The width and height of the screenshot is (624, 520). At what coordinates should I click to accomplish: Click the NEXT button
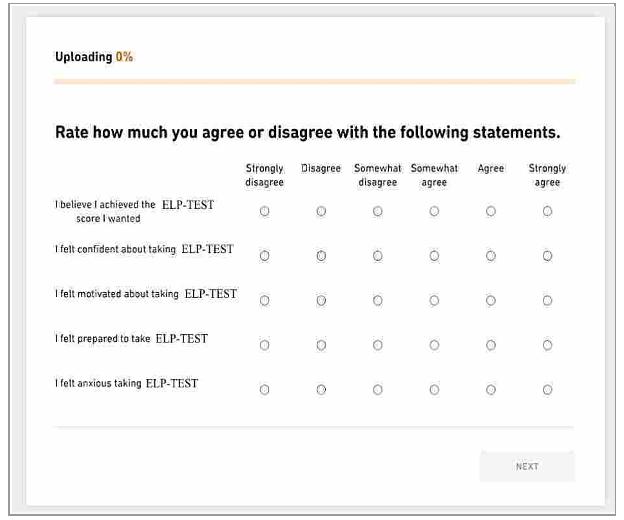pyautogui.click(x=527, y=467)
